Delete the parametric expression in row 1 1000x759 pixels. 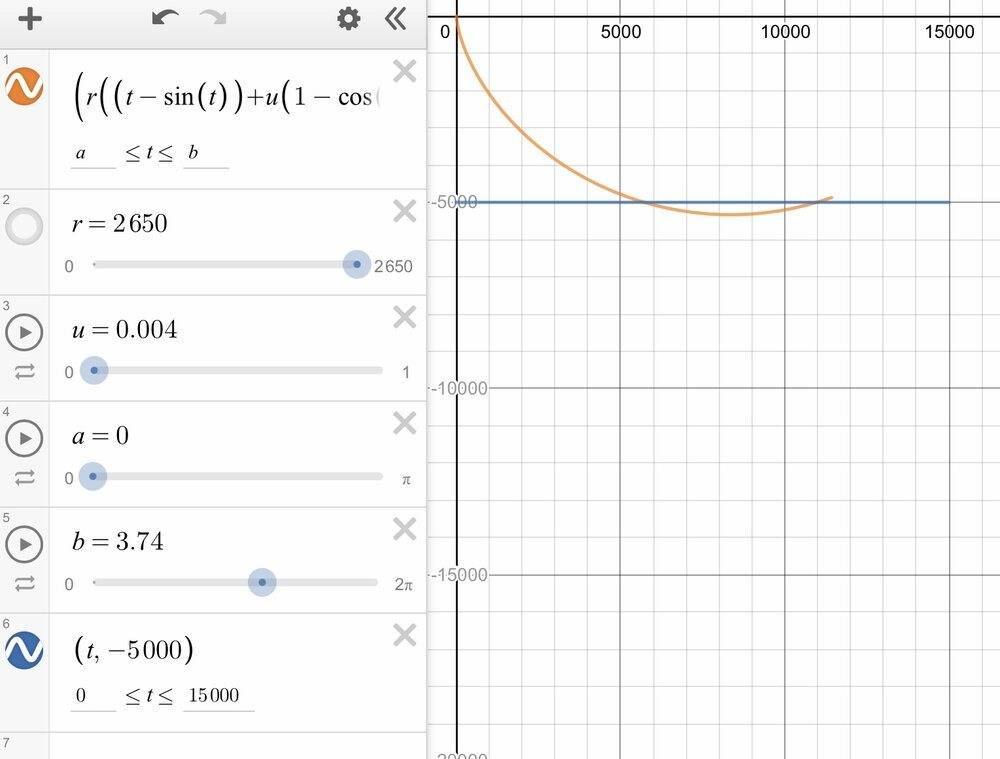(405, 71)
